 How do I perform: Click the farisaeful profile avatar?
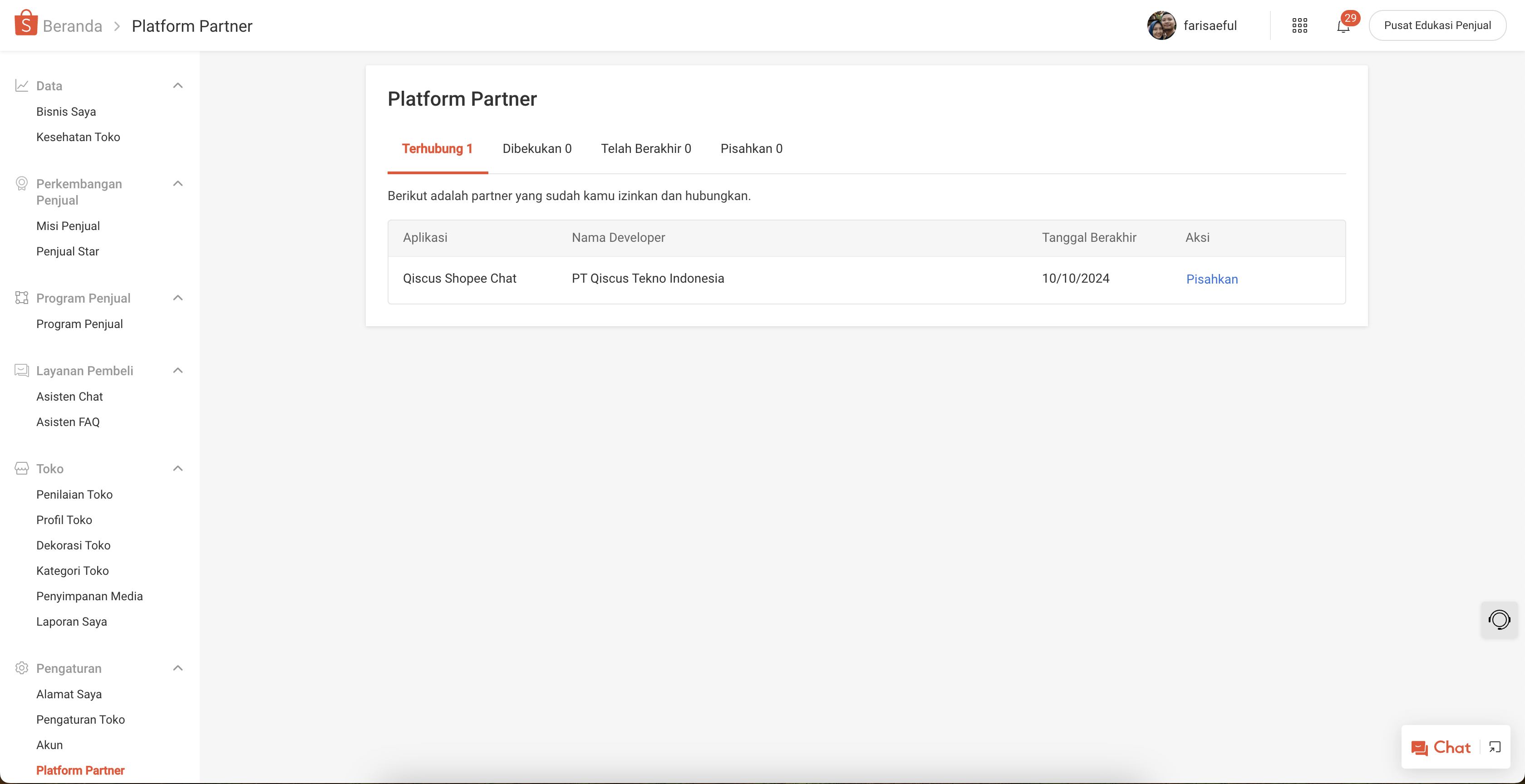pyautogui.click(x=1161, y=25)
